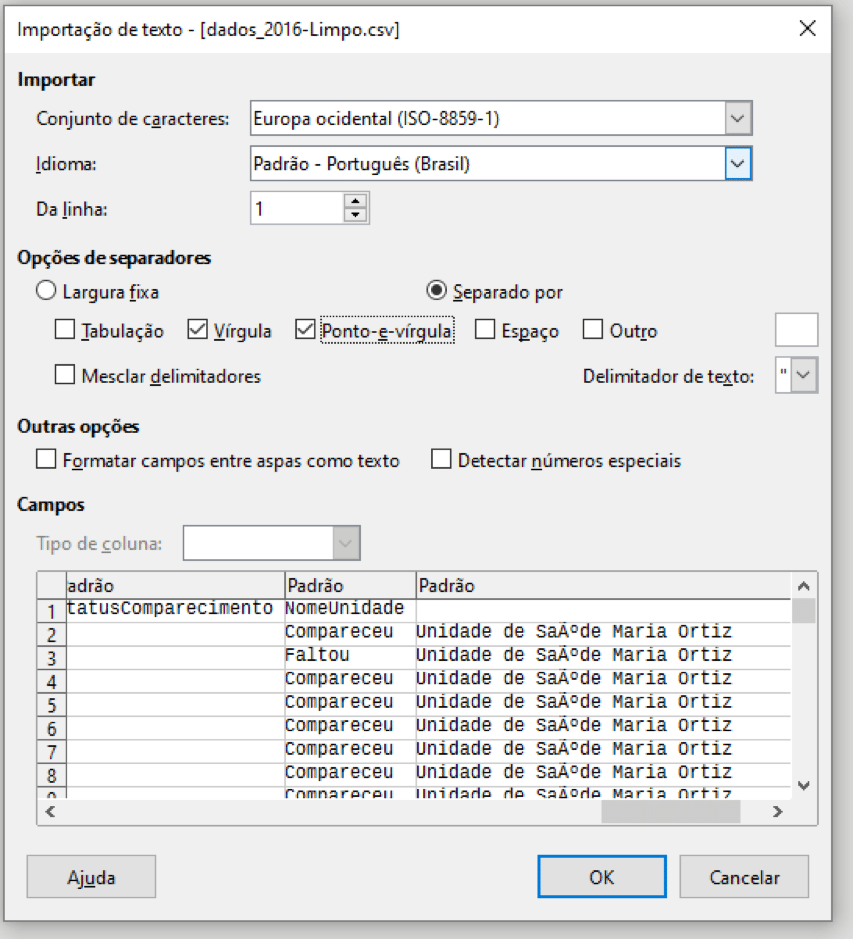Uncheck the Vírgula separator checkbox
853x939 pixels.
coord(197,330)
